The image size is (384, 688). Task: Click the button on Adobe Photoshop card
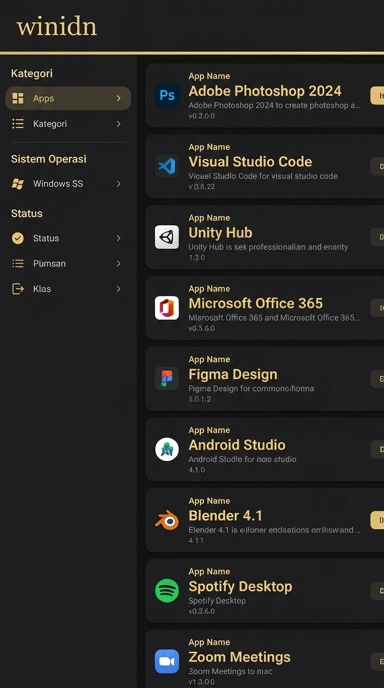coord(377,96)
